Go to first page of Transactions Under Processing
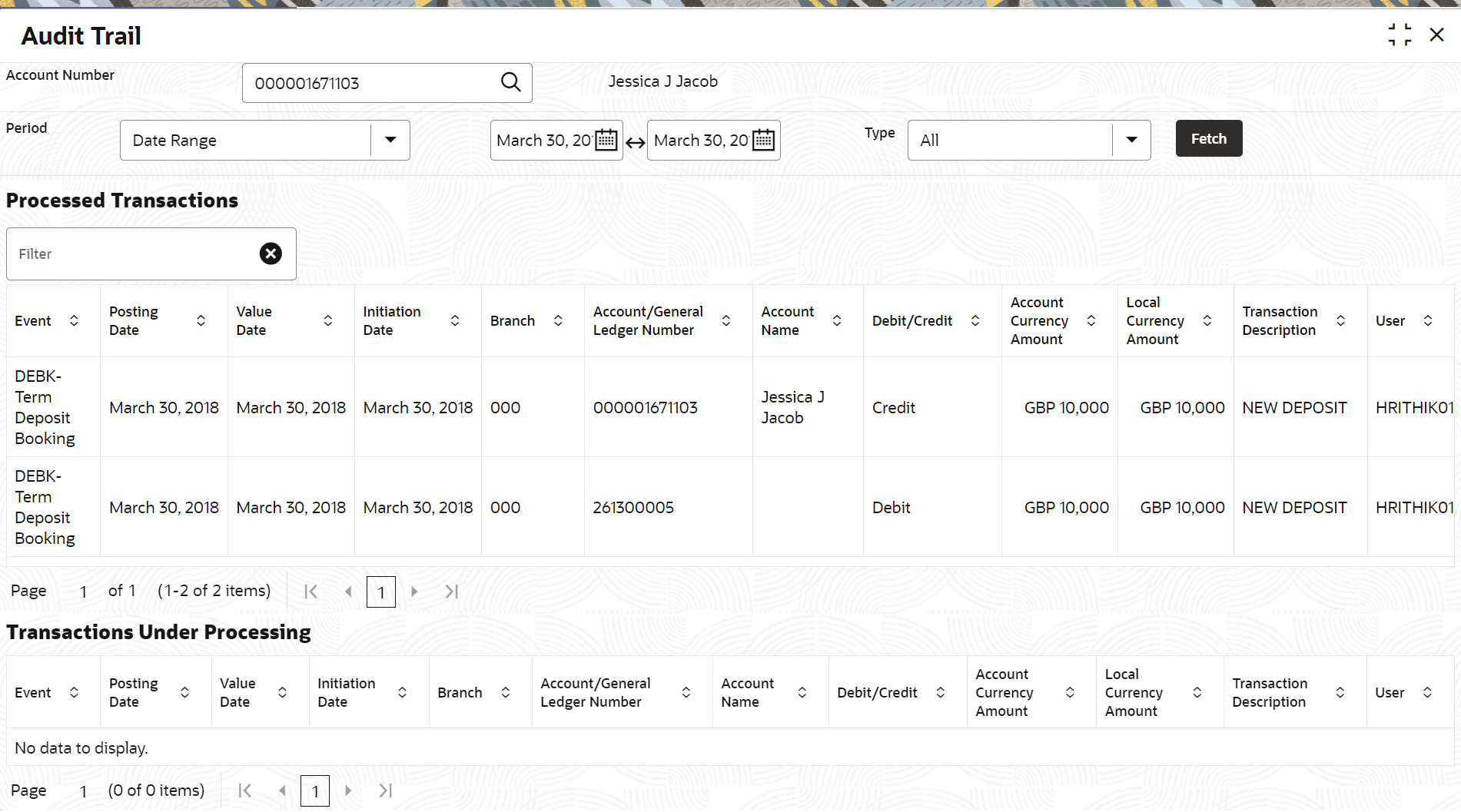 pyautogui.click(x=244, y=790)
